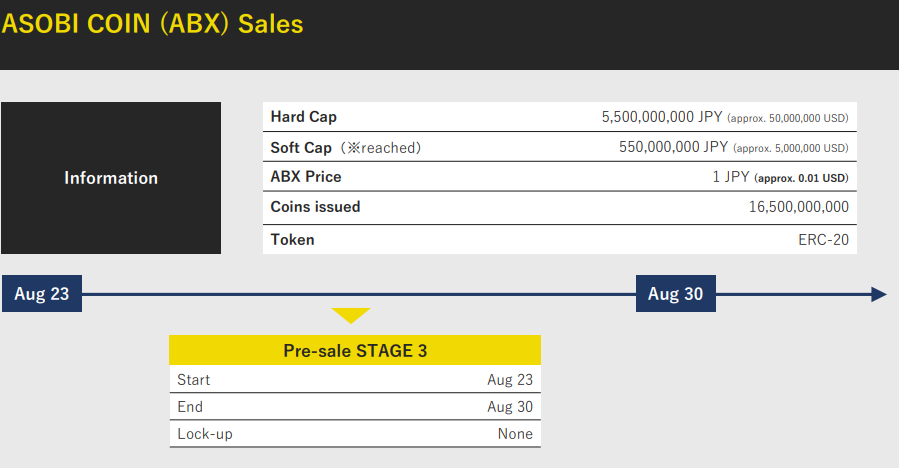This screenshot has width=899, height=468.
Task: Click the Coins issued row label
Action: coord(316,207)
